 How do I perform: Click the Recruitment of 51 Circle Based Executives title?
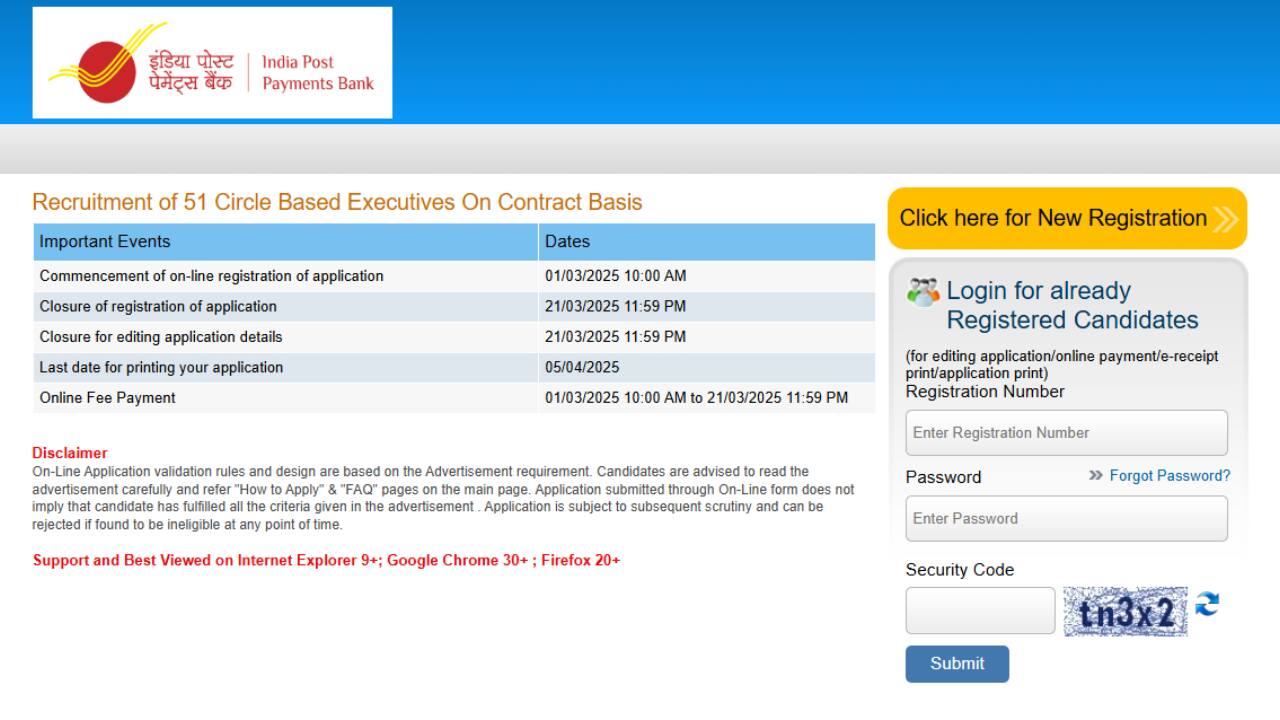337,202
